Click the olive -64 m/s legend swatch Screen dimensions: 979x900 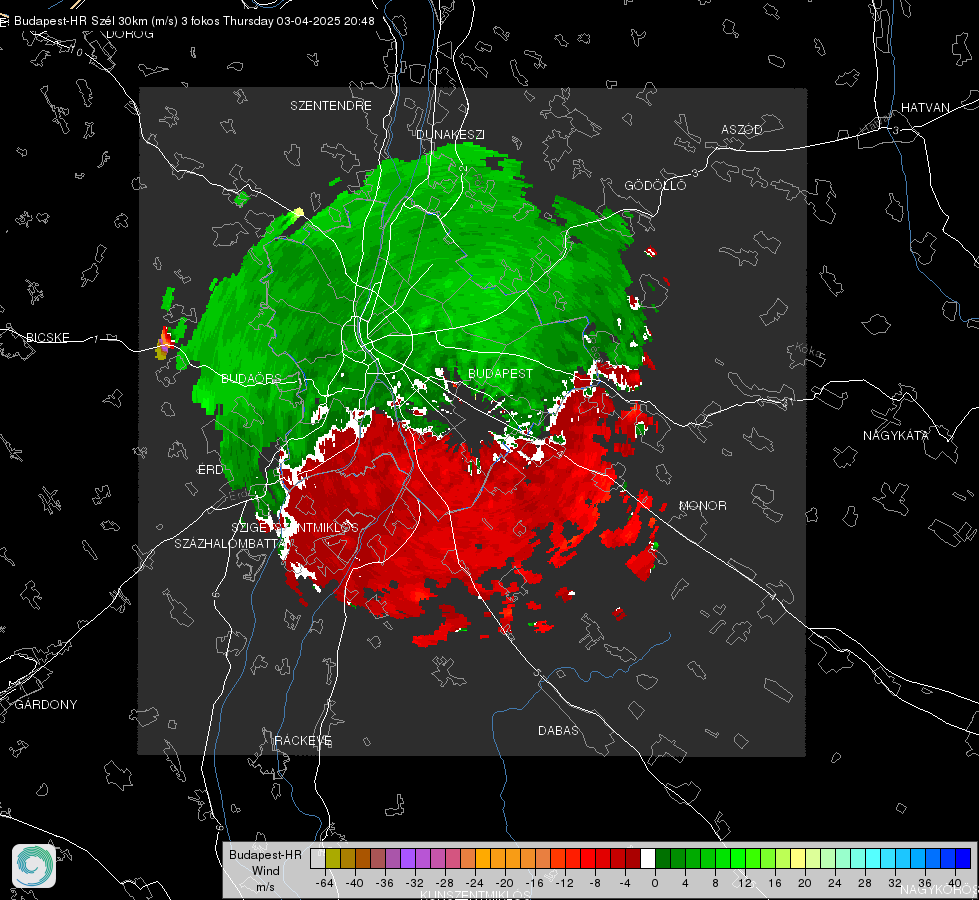pos(332,858)
